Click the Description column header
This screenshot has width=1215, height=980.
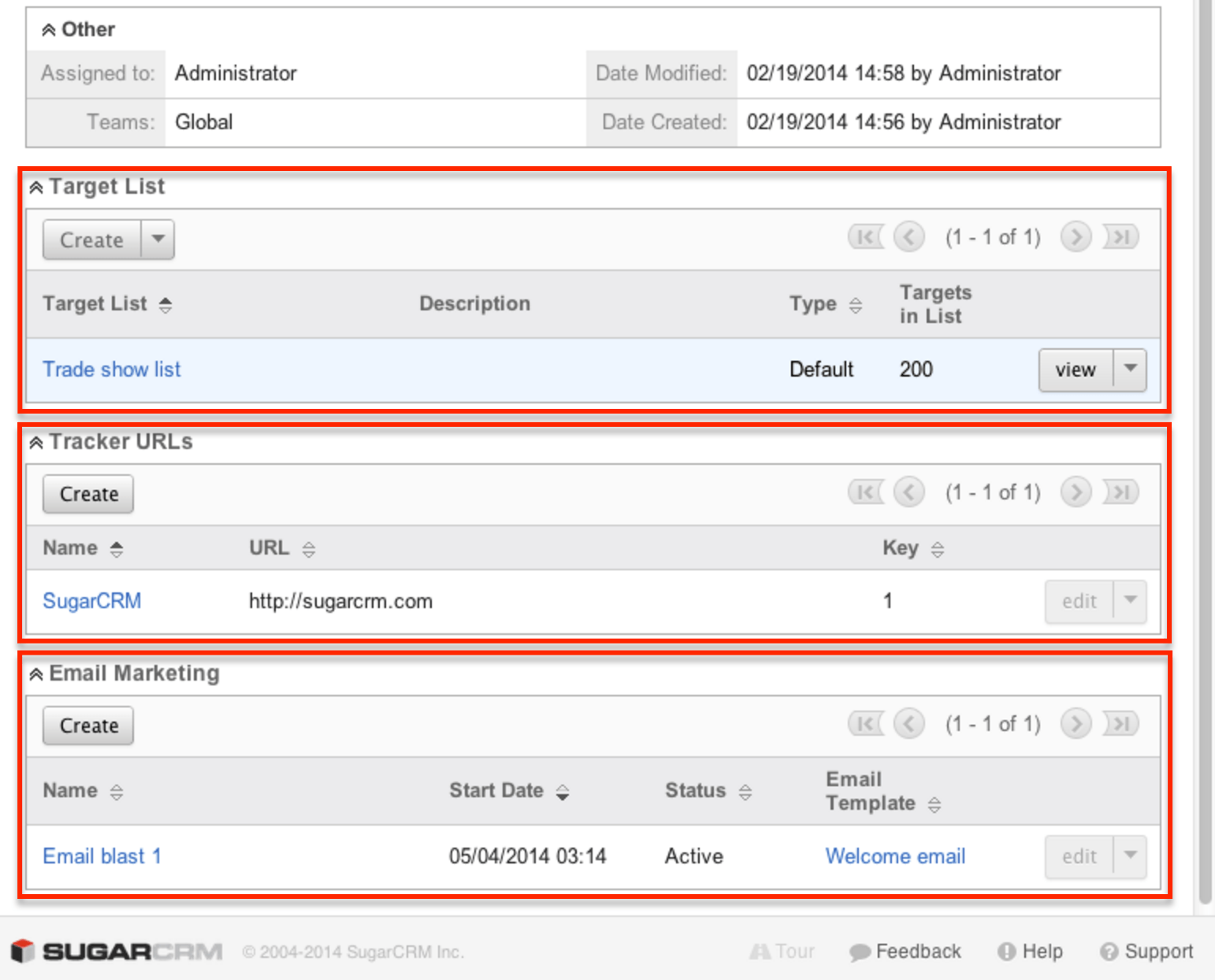click(474, 304)
